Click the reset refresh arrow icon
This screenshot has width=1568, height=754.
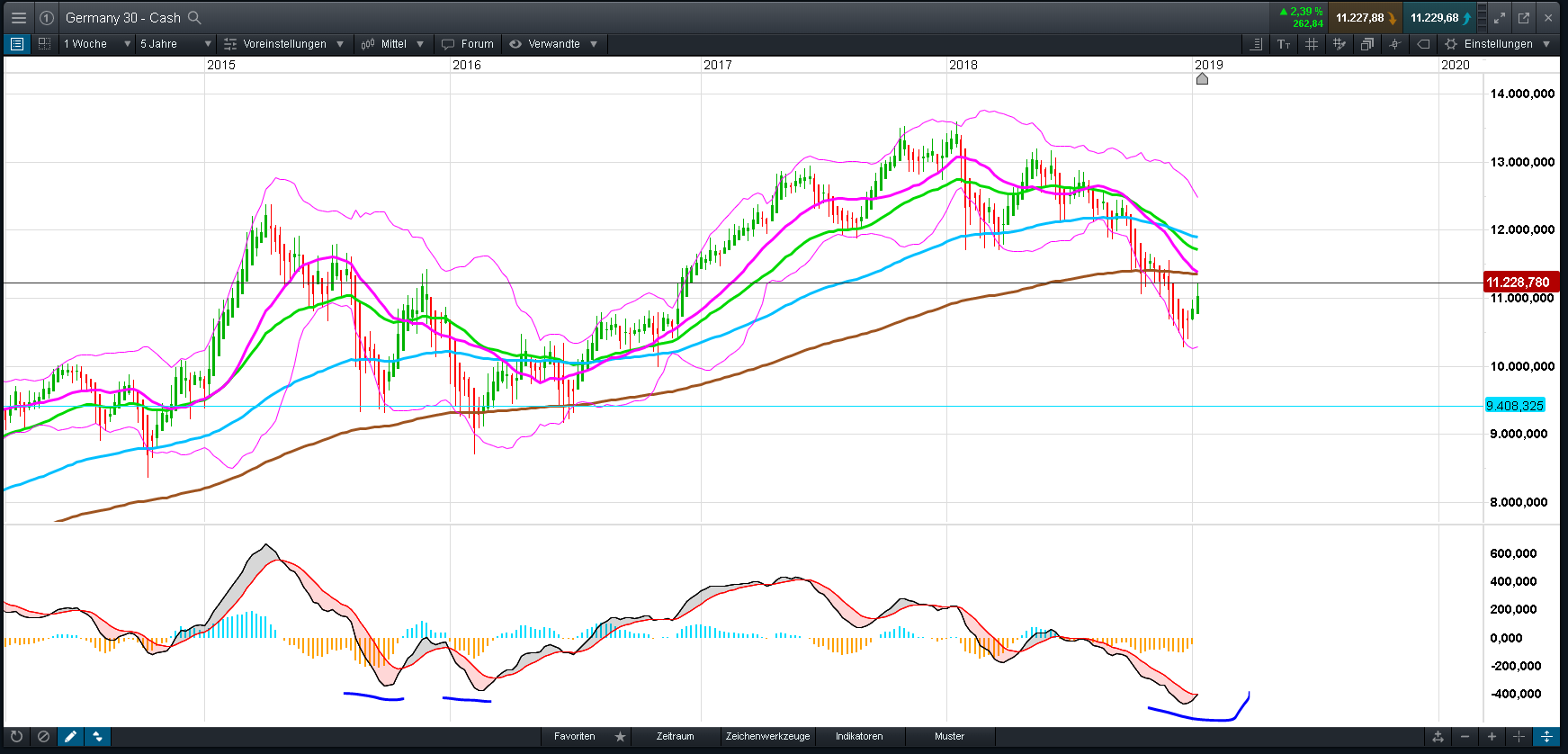pos(16,736)
